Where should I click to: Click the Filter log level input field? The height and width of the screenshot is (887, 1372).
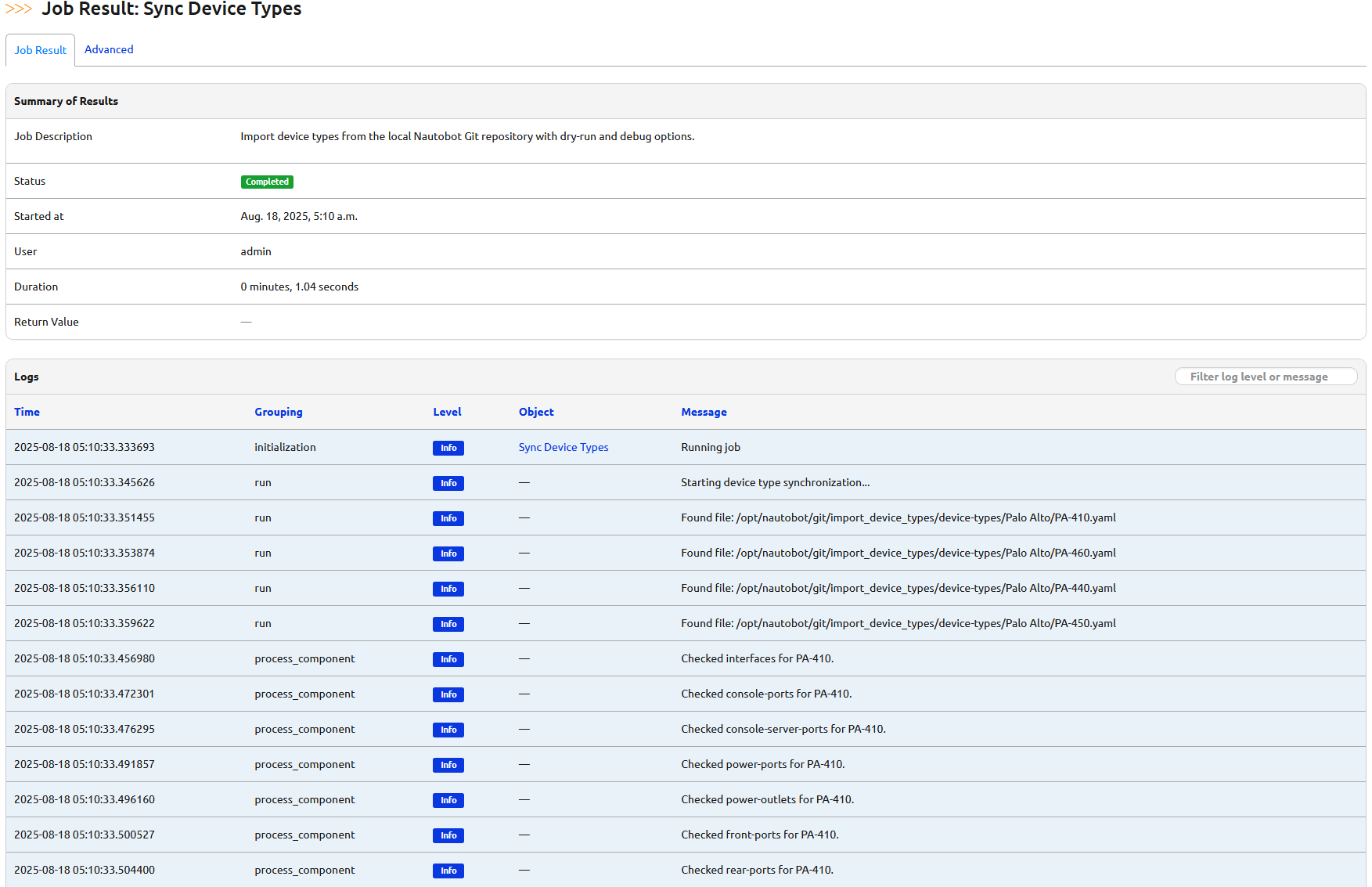point(1265,377)
